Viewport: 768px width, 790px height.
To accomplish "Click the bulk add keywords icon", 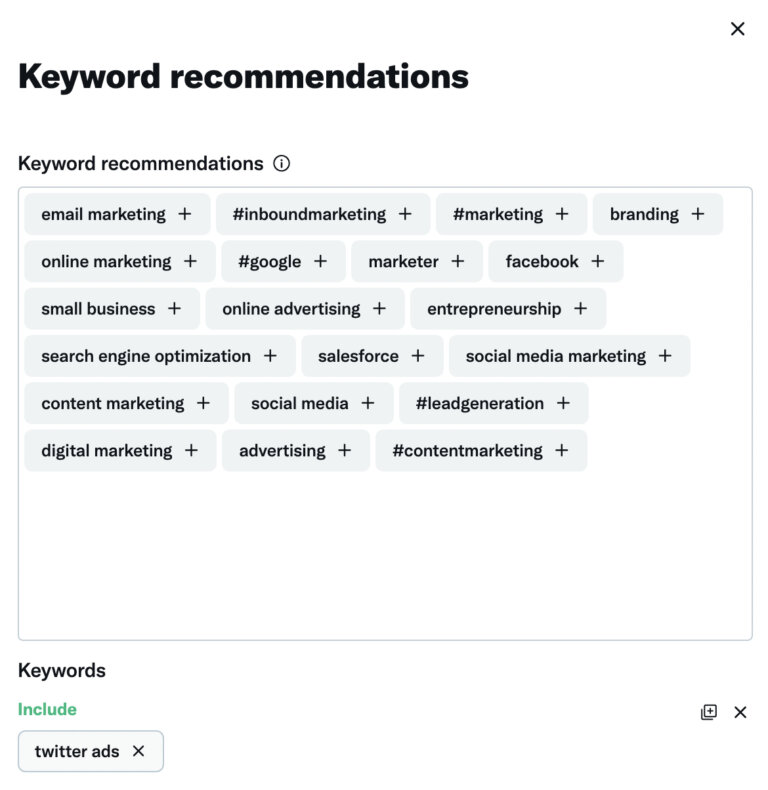I will pos(709,712).
